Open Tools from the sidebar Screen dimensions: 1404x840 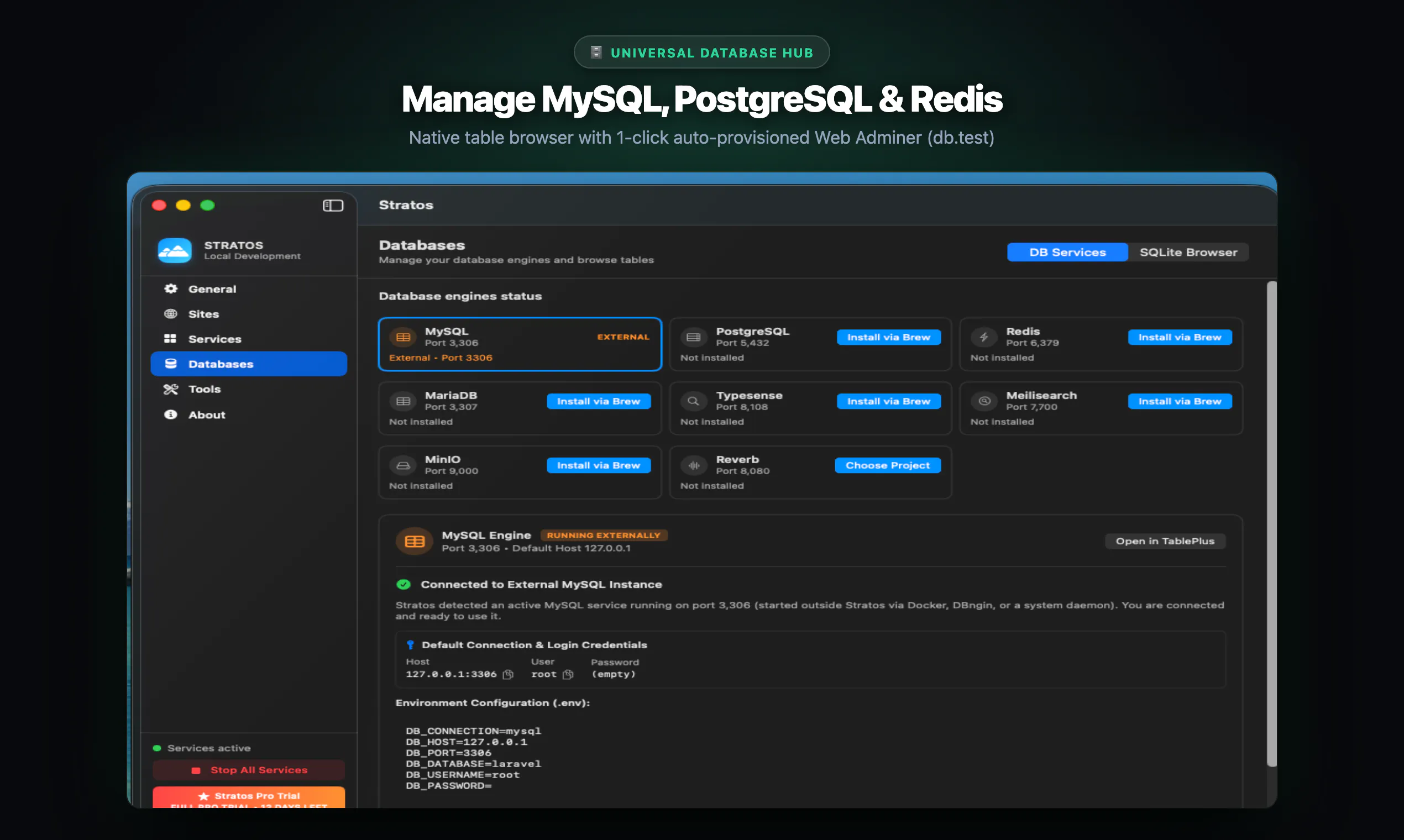[x=249, y=389]
